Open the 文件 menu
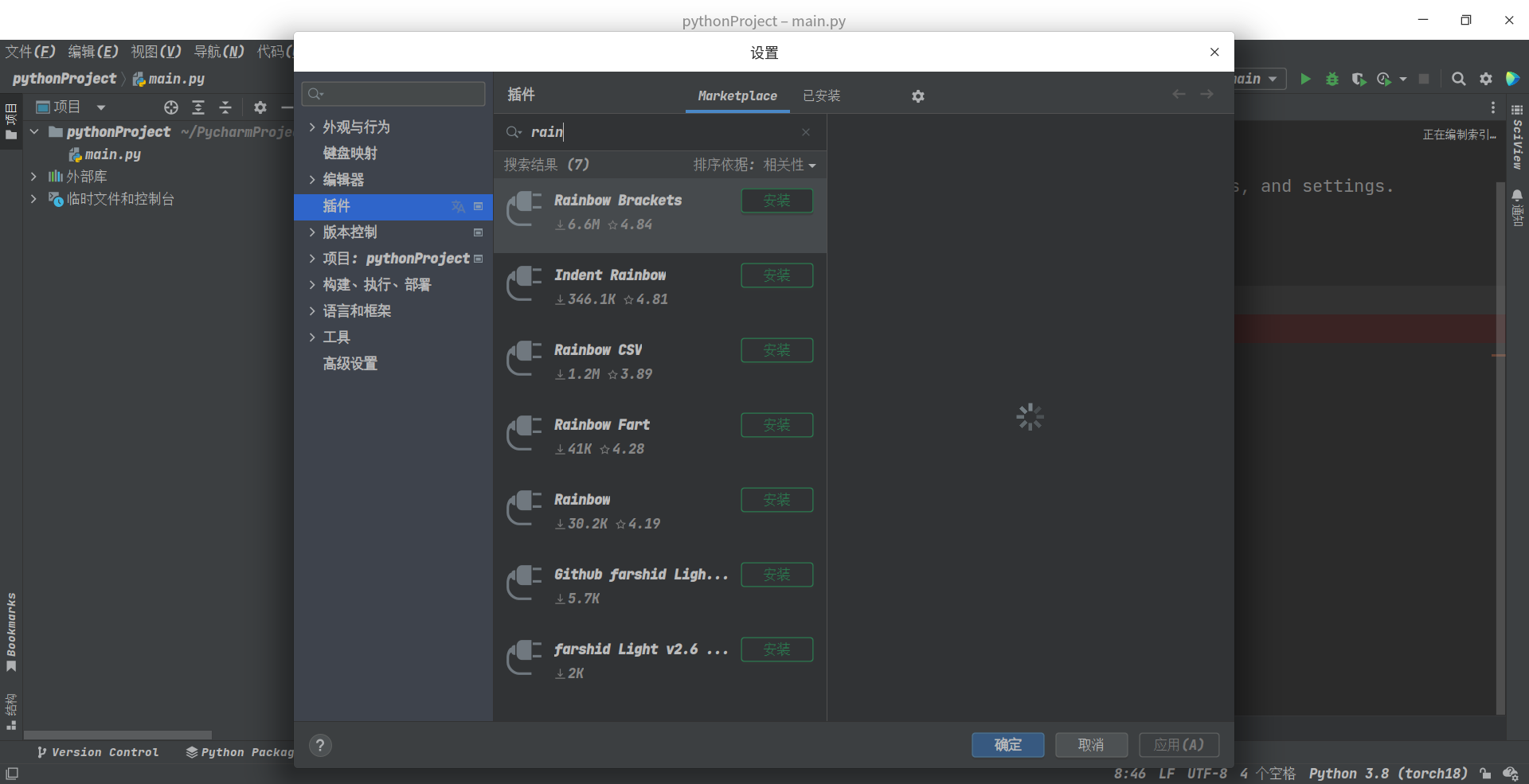1529x784 pixels. 29,51
